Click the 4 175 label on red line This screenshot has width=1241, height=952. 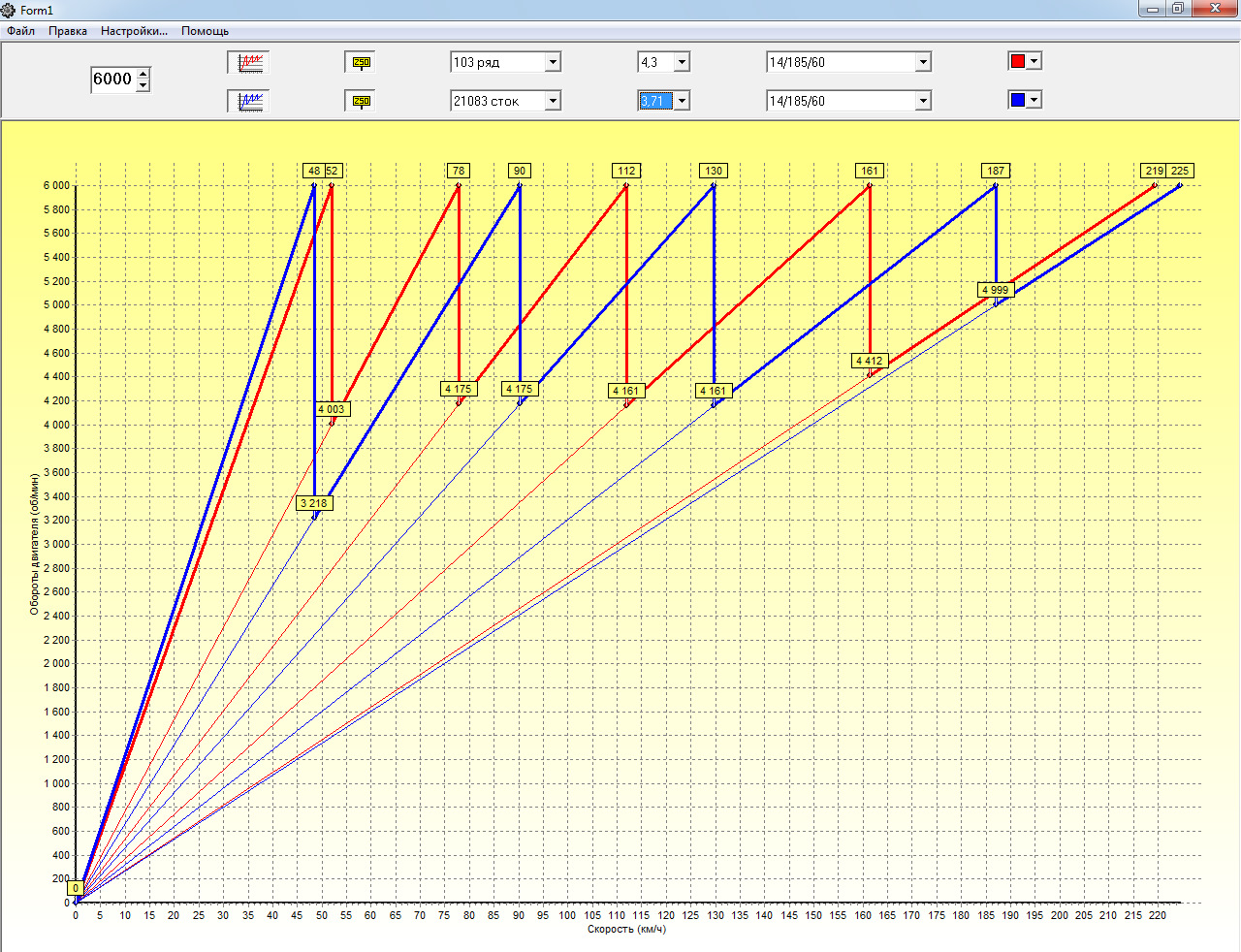coord(459,389)
